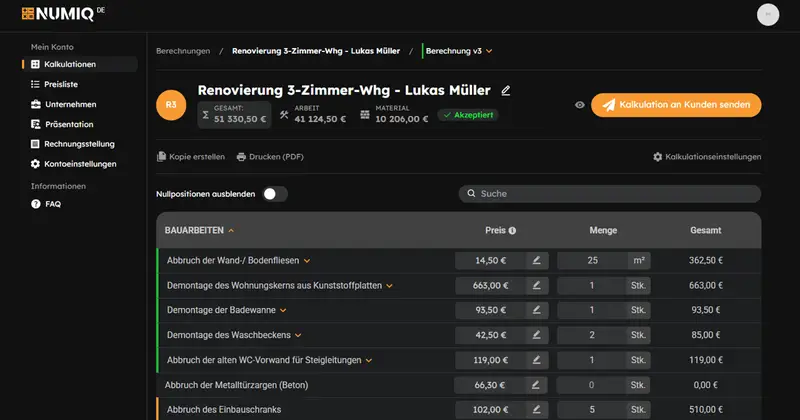
Task: Edit price 14,50 € pencil icon
Action: coord(536,260)
